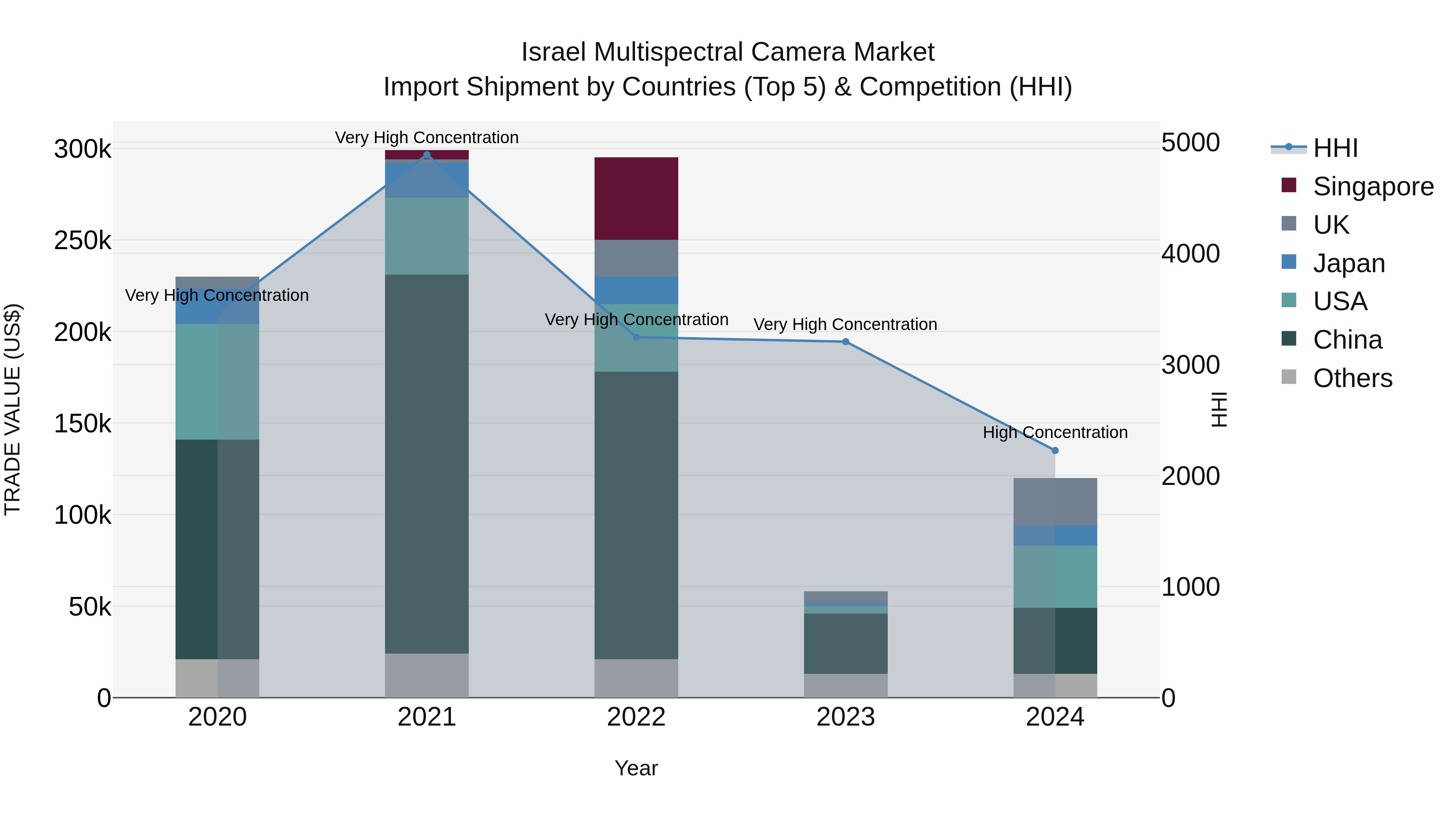Click the rotated HHI right axis title
1456x819 pixels.
1220,409
